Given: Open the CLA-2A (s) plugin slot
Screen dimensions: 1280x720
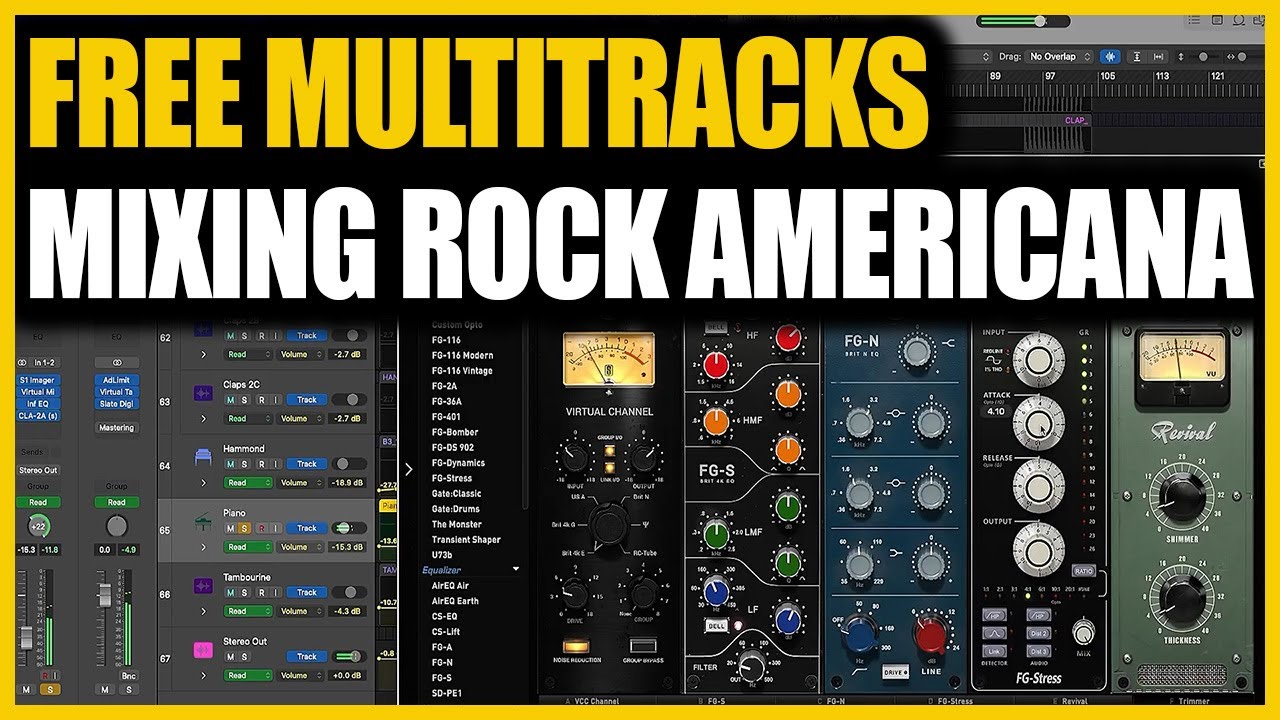Looking at the screenshot, I should click(x=38, y=415).
